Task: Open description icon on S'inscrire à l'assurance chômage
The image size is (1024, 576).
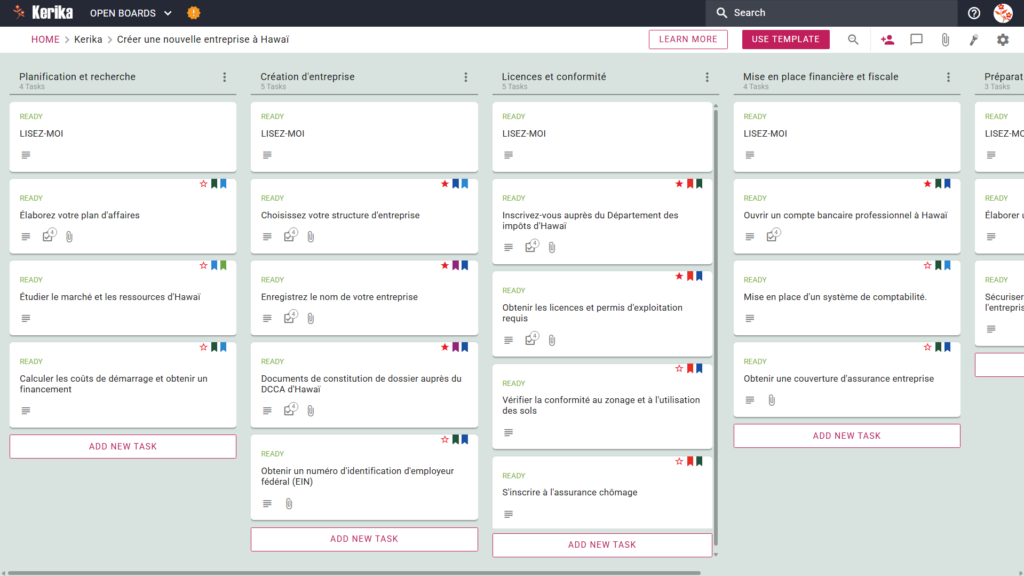Action: [509, 514]
